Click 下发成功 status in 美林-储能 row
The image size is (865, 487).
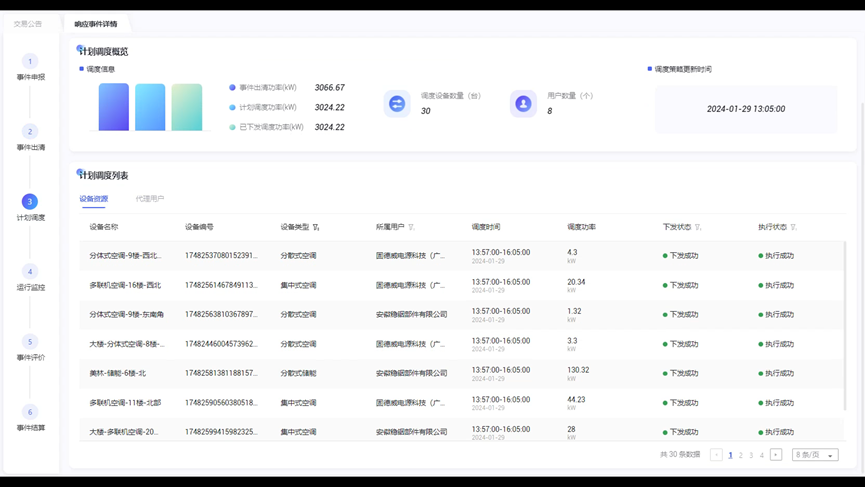click(680, 373)
